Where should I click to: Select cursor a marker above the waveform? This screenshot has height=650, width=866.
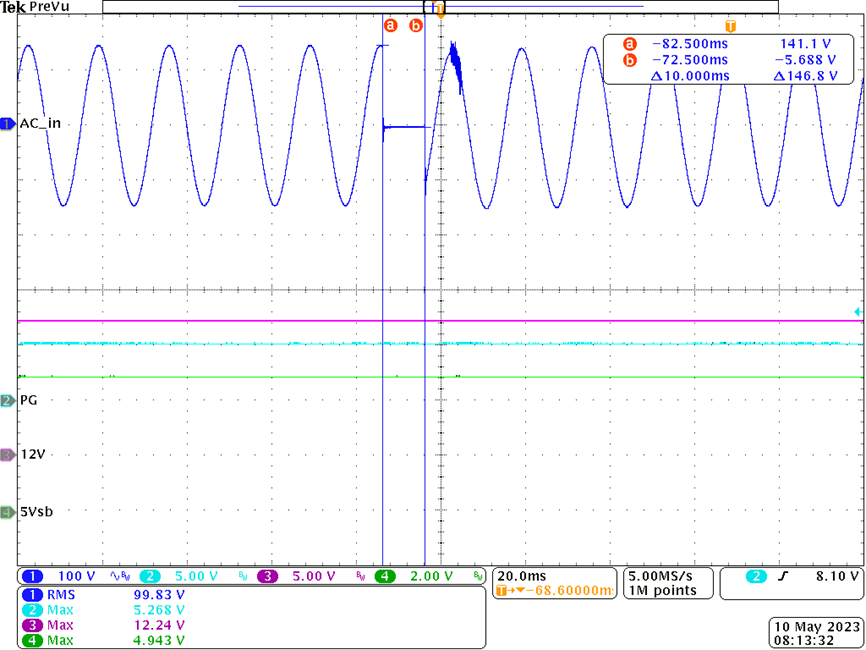(x=391, y=25)
